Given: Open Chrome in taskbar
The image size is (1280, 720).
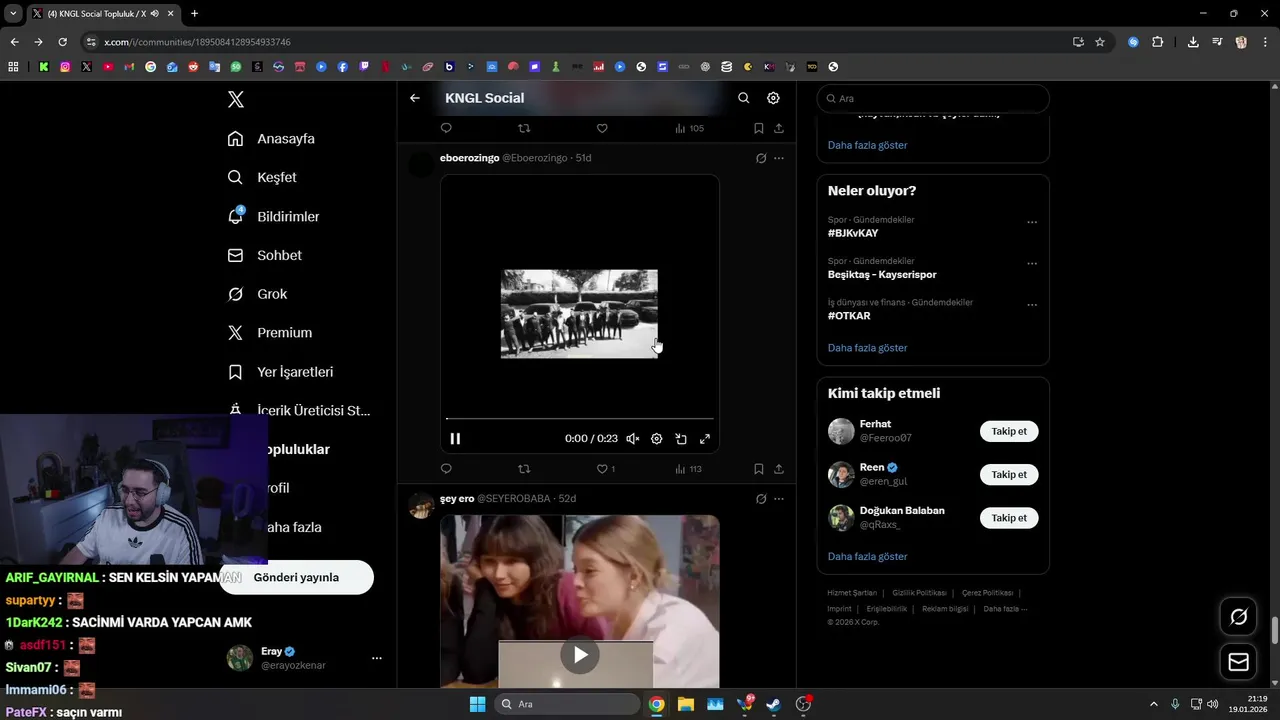Looking at the screenshot, I should tap(656, 704).
